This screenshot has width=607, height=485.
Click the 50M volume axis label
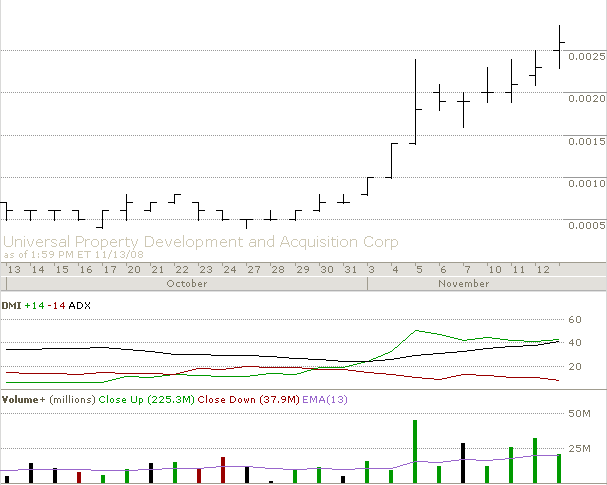(580, 413)
